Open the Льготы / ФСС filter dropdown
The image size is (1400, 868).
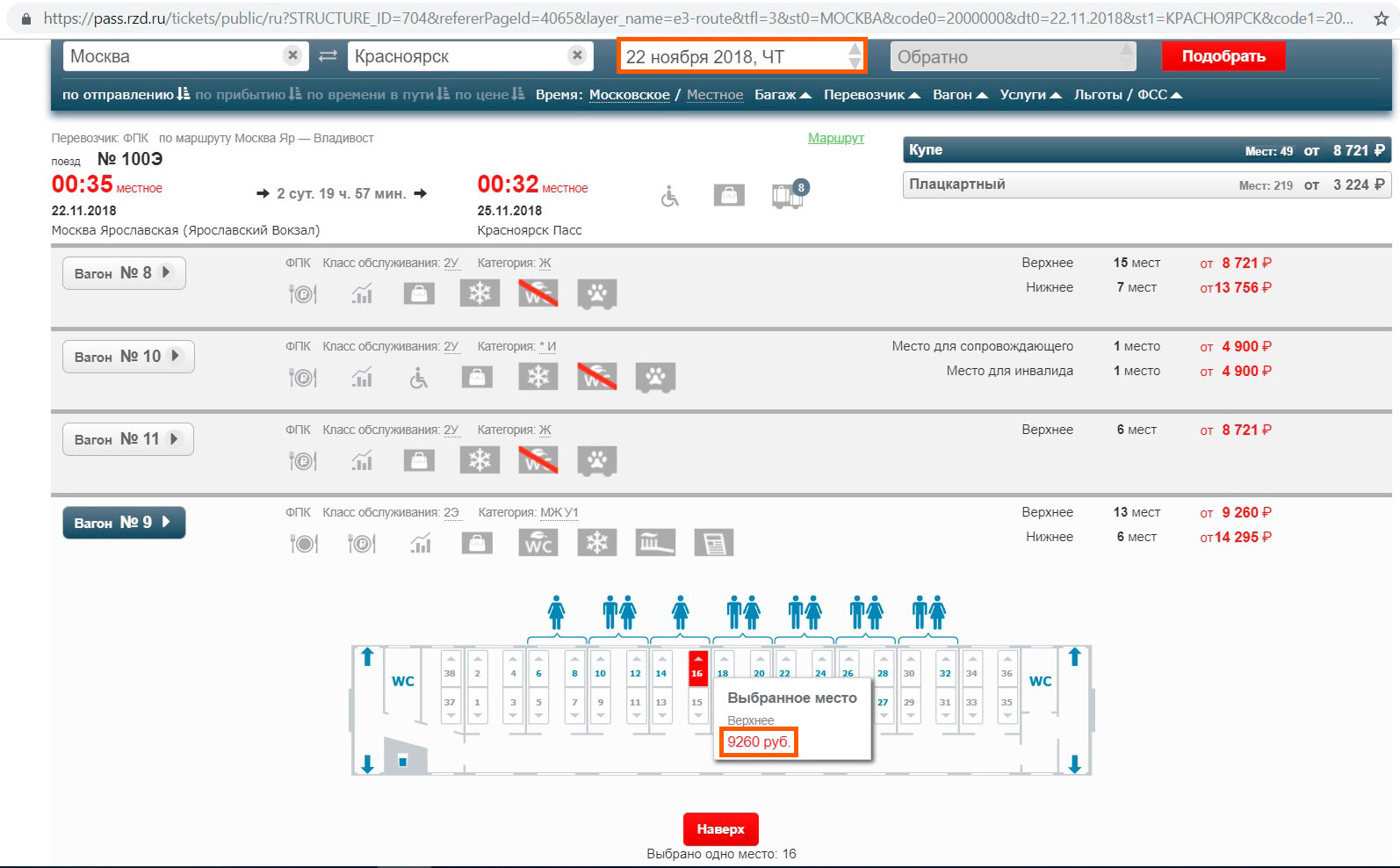point(1128,95)
